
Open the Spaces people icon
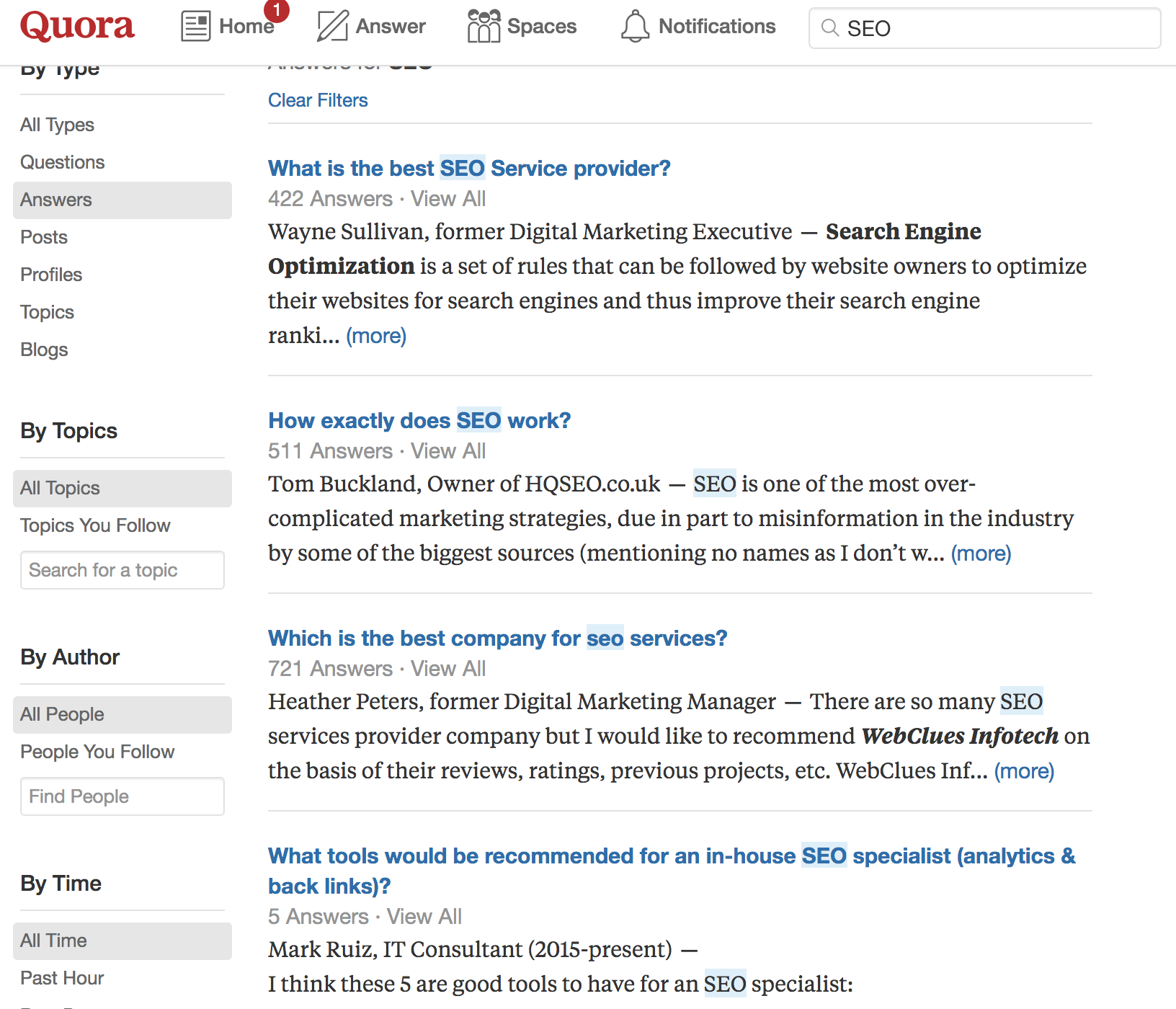(x=484, y=26)
